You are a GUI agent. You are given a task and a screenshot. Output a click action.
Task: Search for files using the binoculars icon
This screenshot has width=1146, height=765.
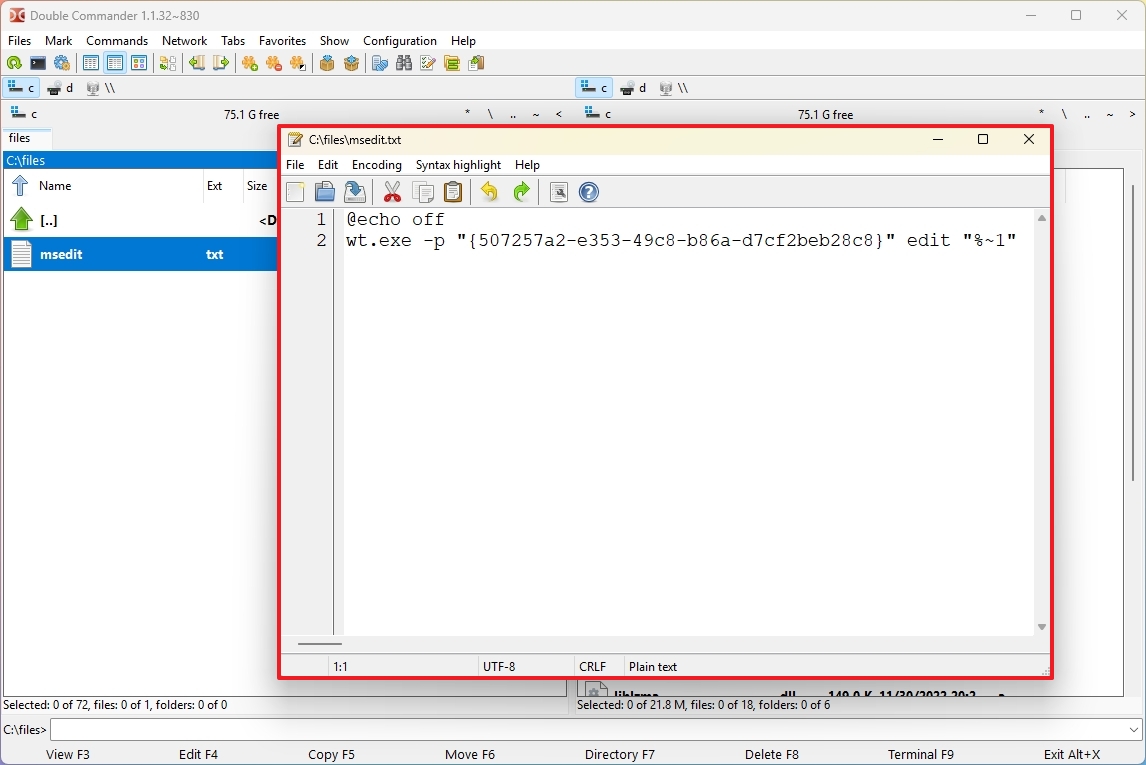404,63
